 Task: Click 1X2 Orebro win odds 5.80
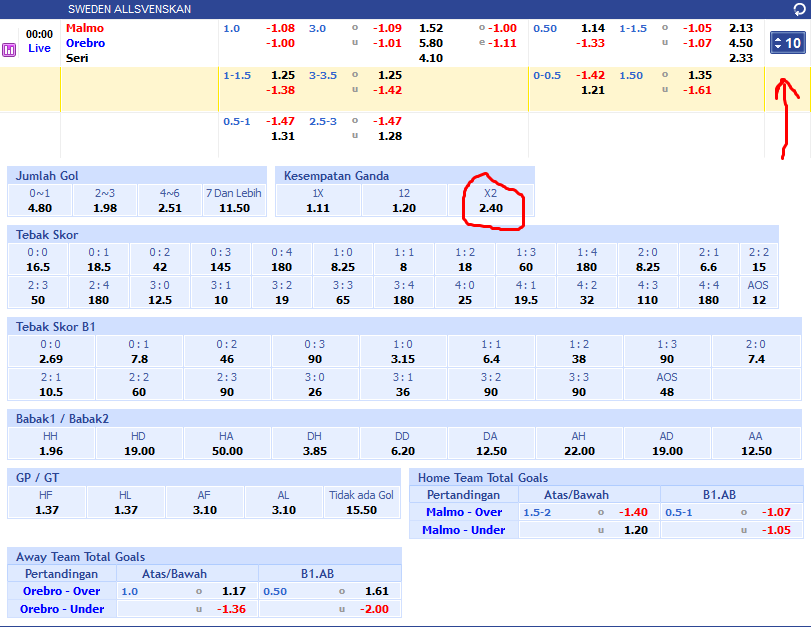coord(431,43)
